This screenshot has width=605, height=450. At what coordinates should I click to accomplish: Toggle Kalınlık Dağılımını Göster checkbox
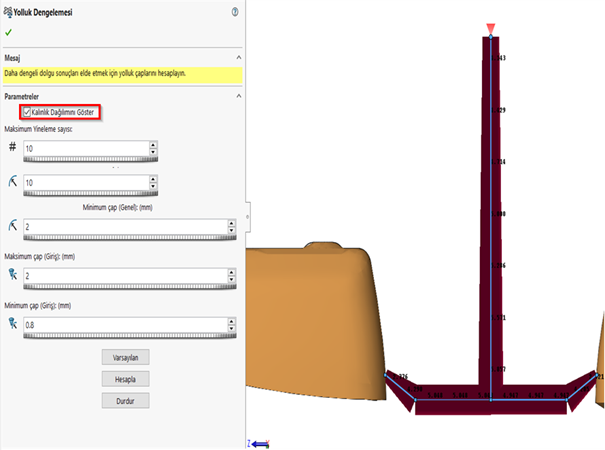(28, 112)
